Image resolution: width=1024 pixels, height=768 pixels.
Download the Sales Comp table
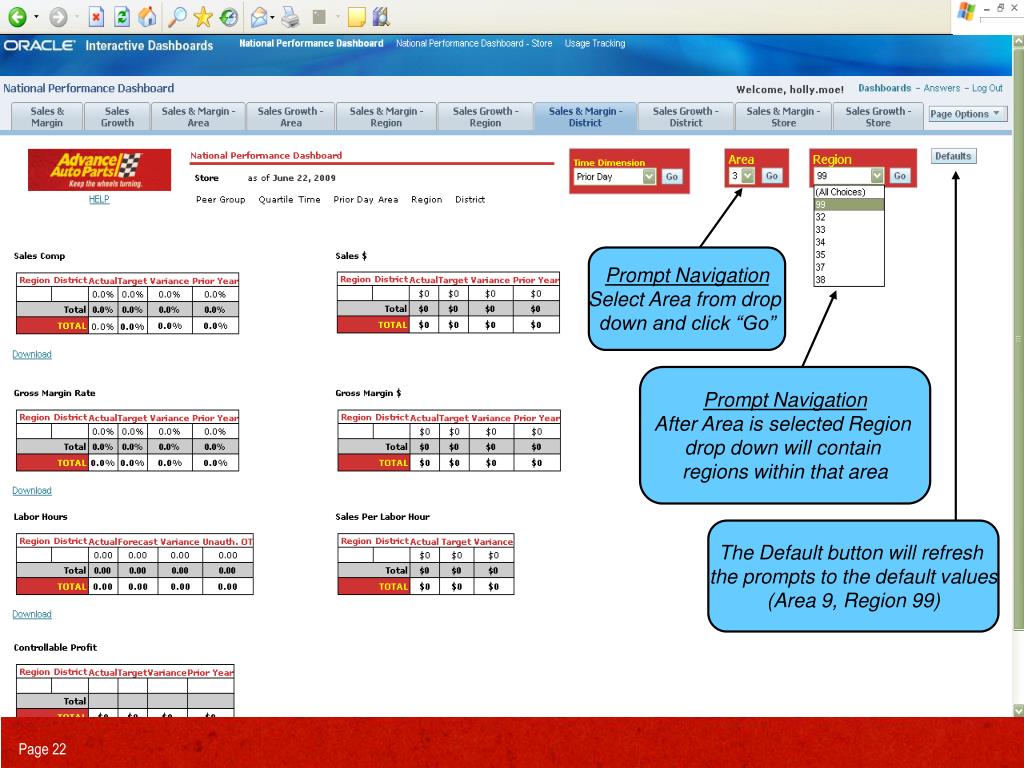click(x=32, y=354)
